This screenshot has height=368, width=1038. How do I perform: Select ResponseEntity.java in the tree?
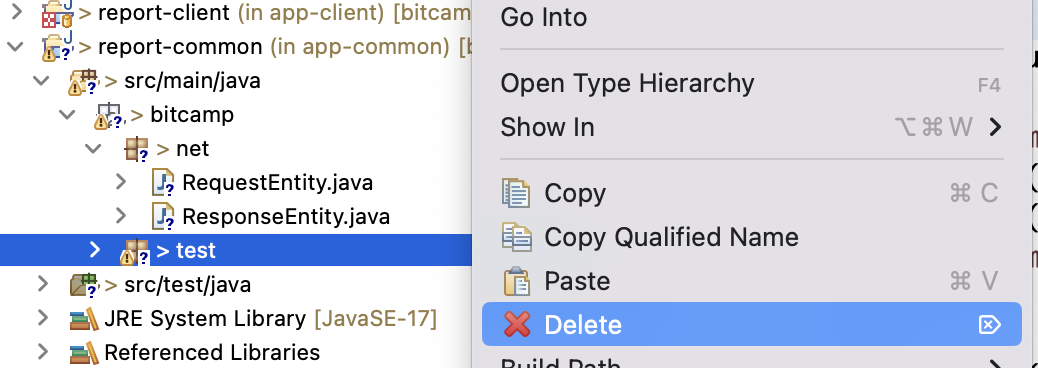(x=235, y=216)
